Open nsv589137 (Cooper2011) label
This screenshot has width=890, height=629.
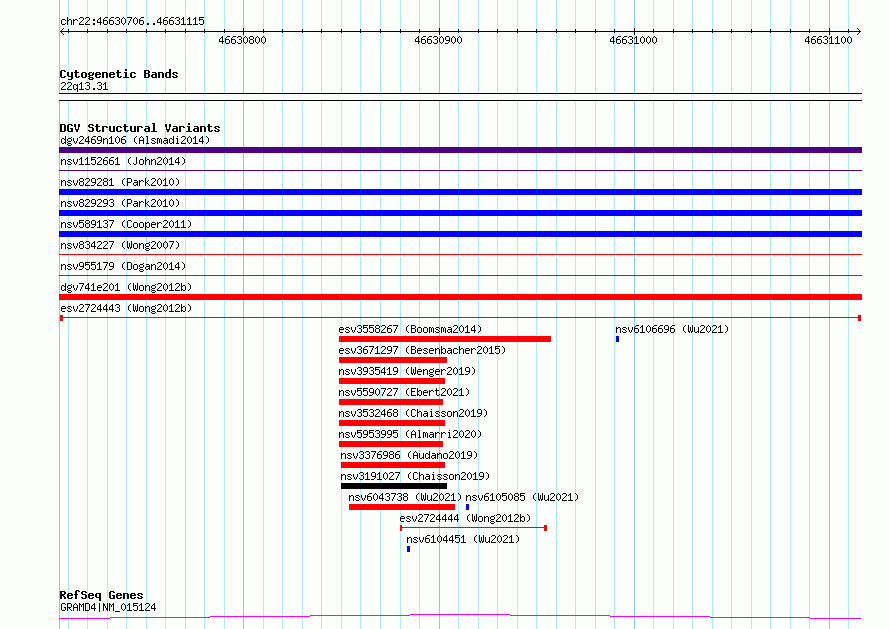(126, 224)
